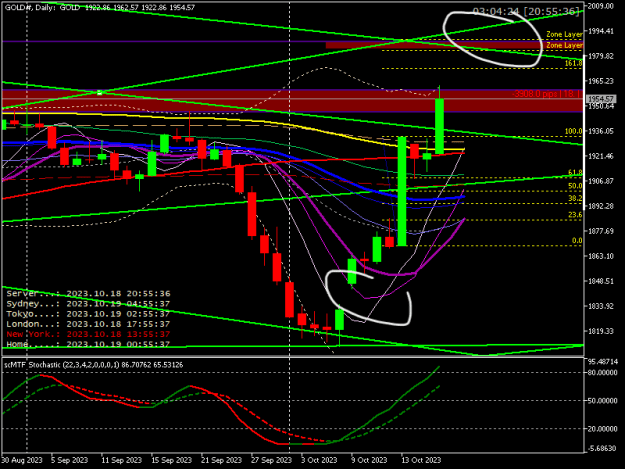This screenshot has width=625, height=469.
Task: Click the 9 Oct 2023 date label
Action: point(369,460)
